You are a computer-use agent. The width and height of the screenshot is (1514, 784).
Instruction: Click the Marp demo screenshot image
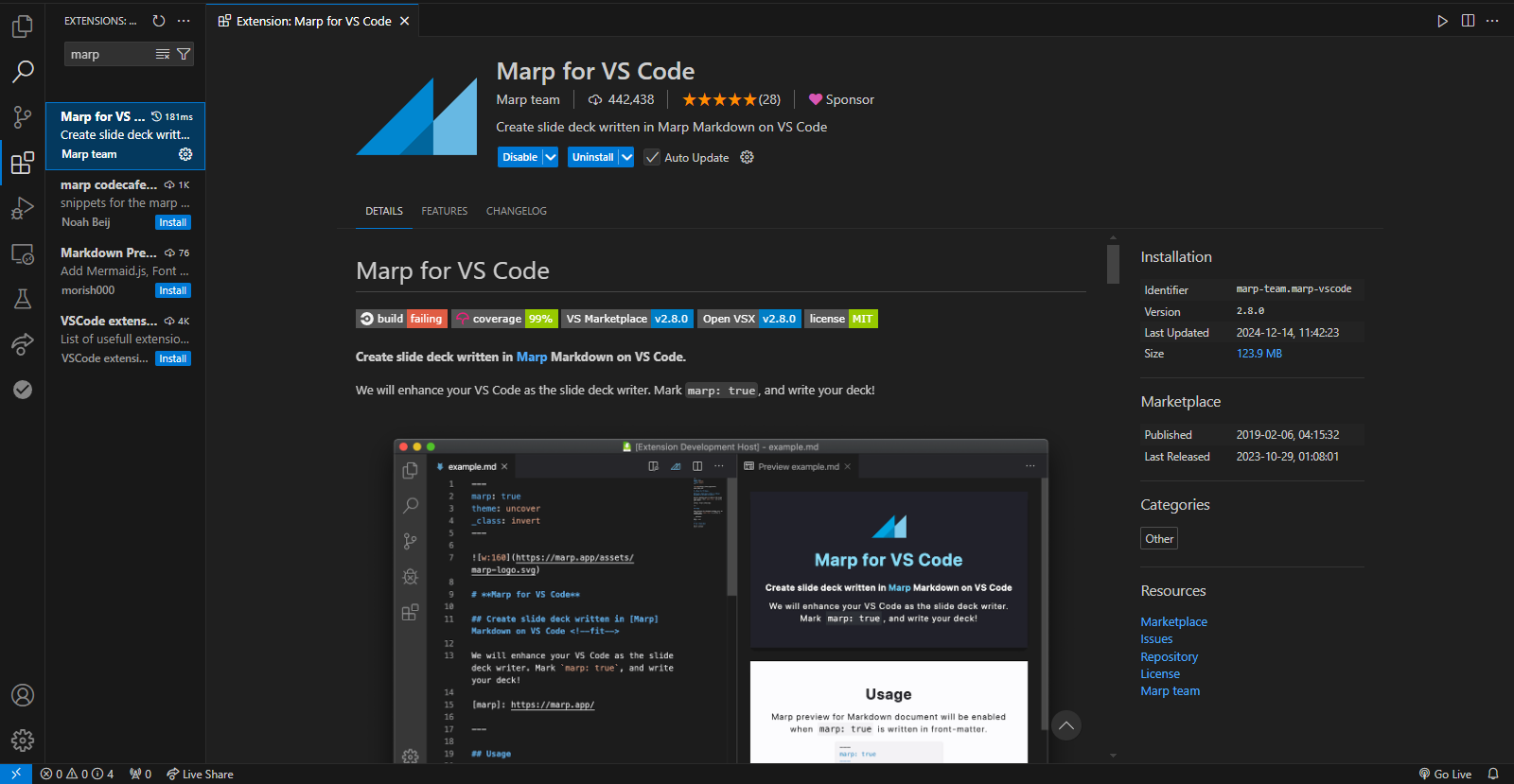[x=721, y=601]
